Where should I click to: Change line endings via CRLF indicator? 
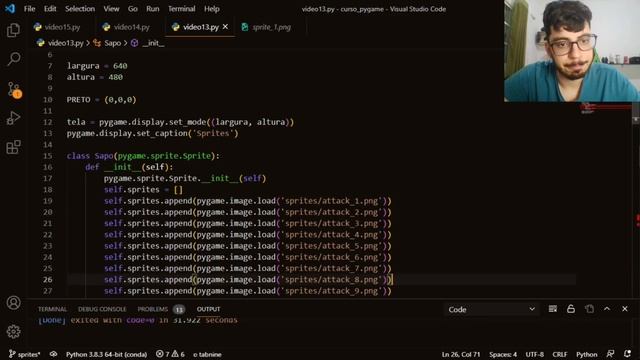click(x=560, y=354)
